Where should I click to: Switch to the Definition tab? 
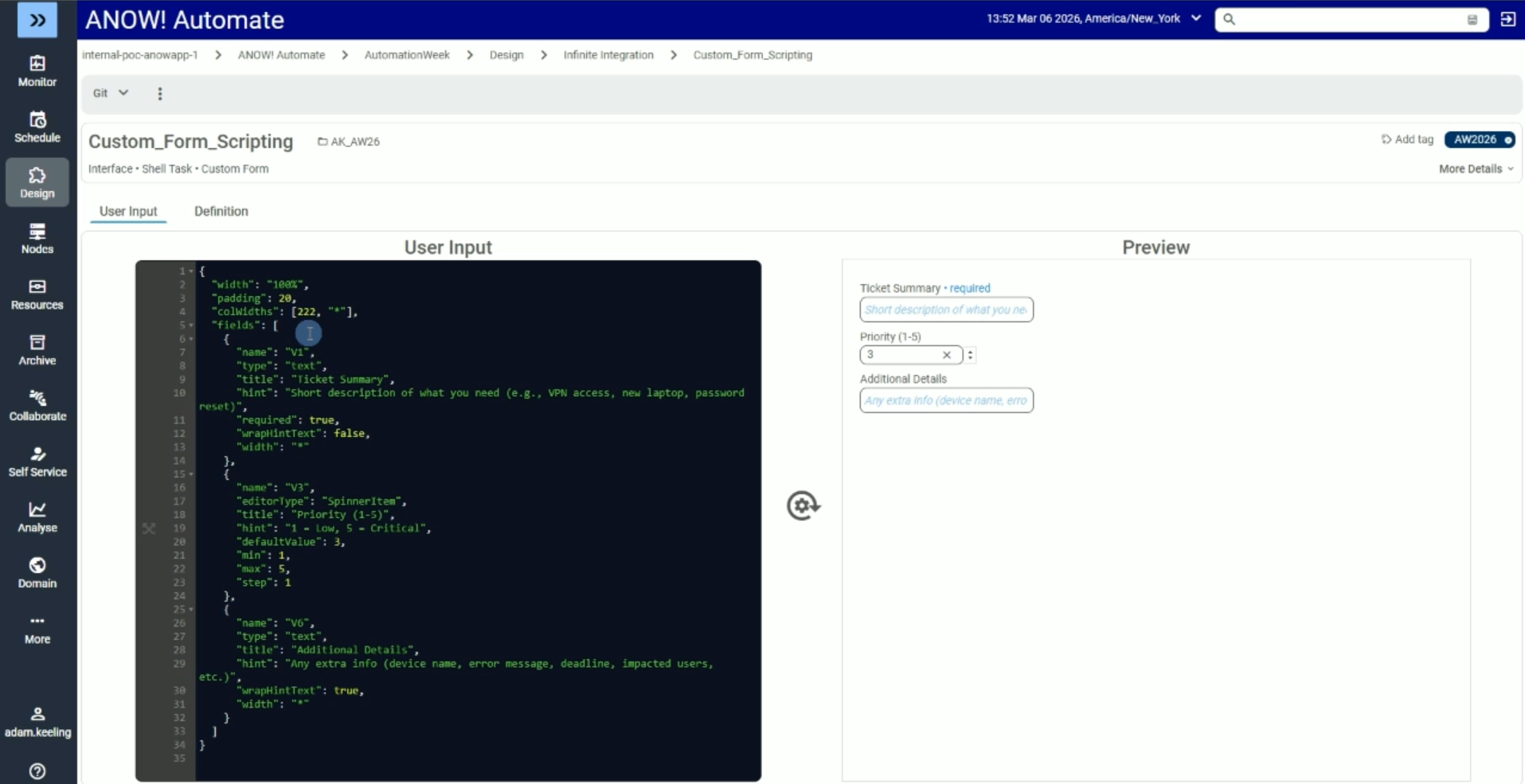click(x=221, y=211)
